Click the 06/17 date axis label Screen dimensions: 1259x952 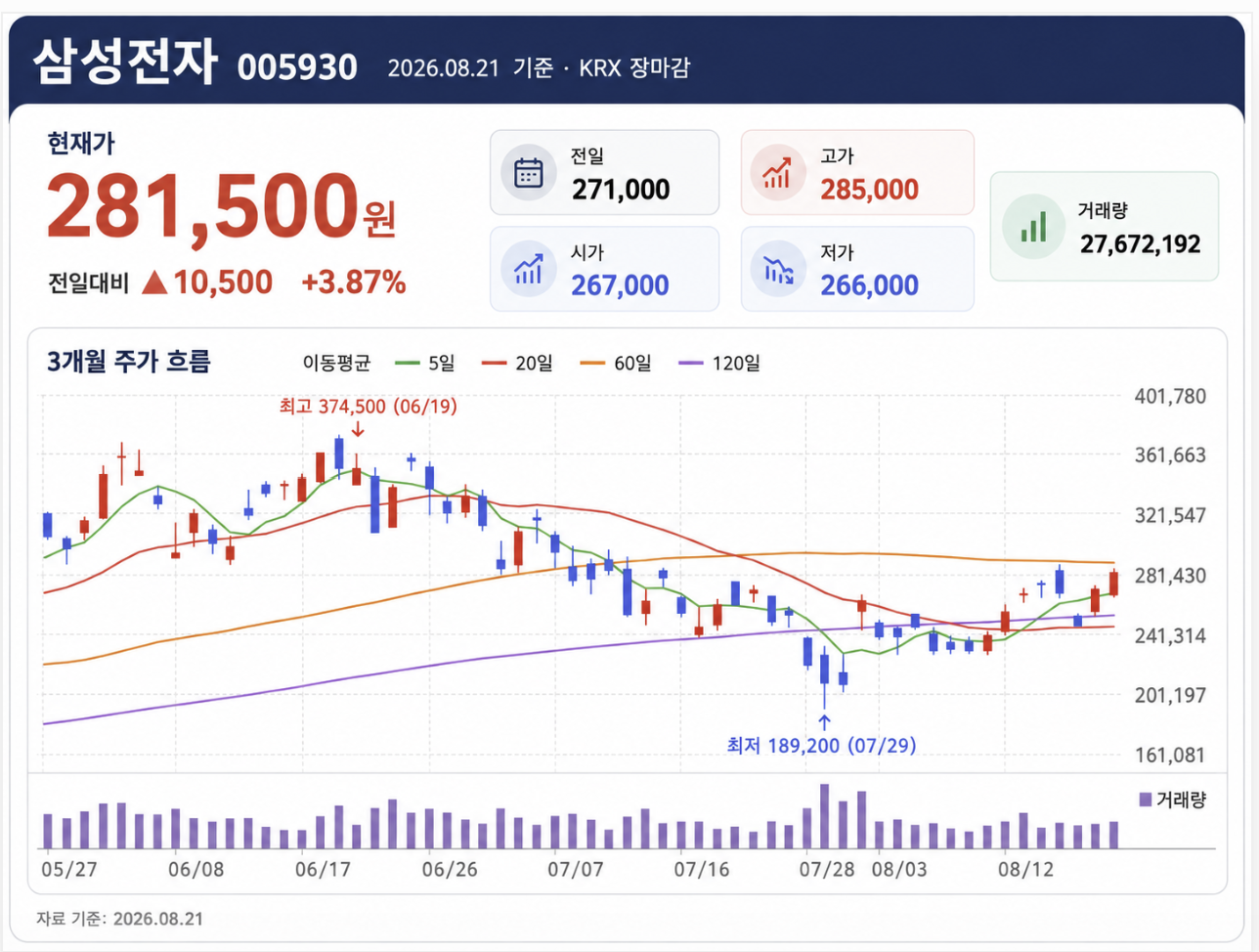coord(323,869)
